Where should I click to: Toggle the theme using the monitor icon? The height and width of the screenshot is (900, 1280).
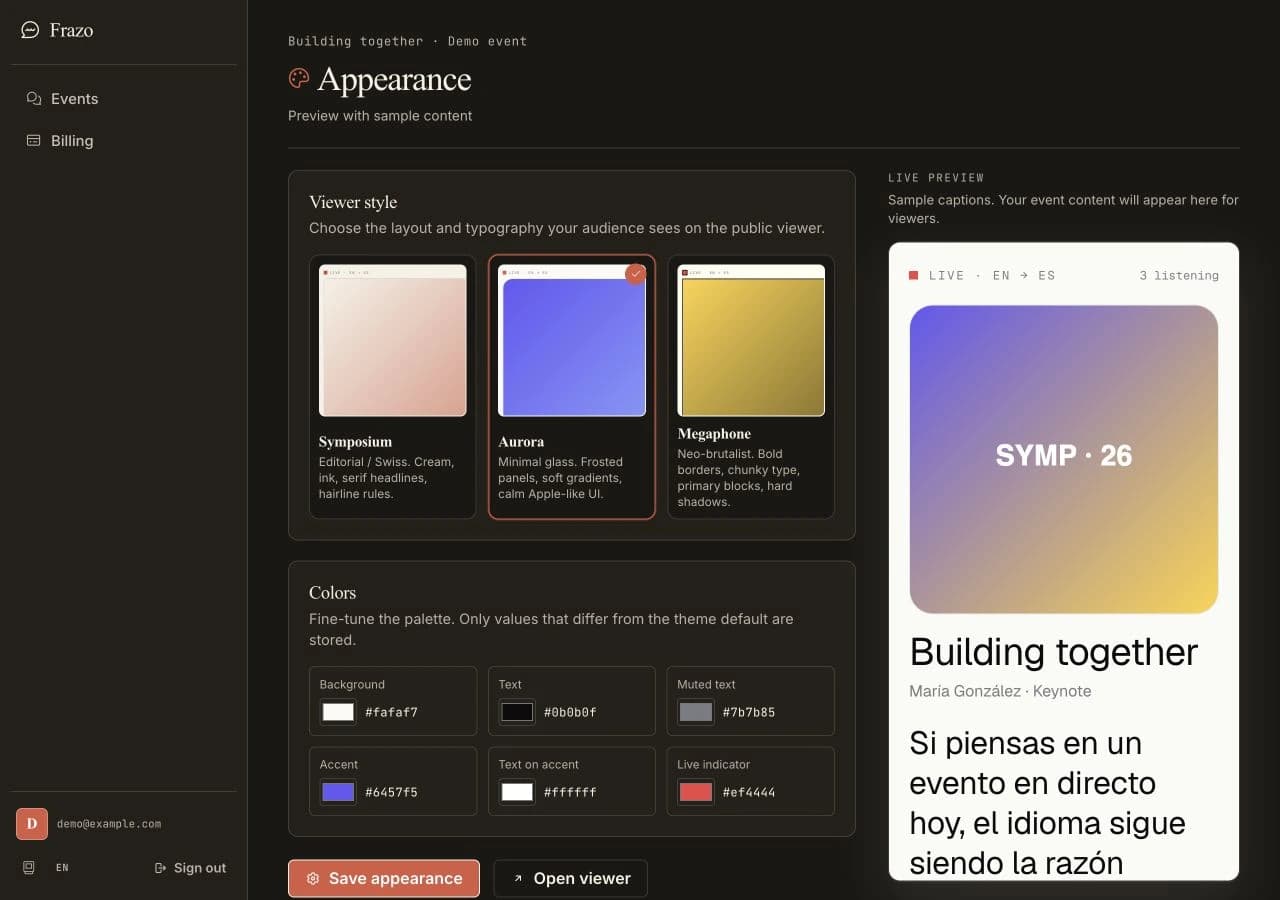click(x=29, y=867)
